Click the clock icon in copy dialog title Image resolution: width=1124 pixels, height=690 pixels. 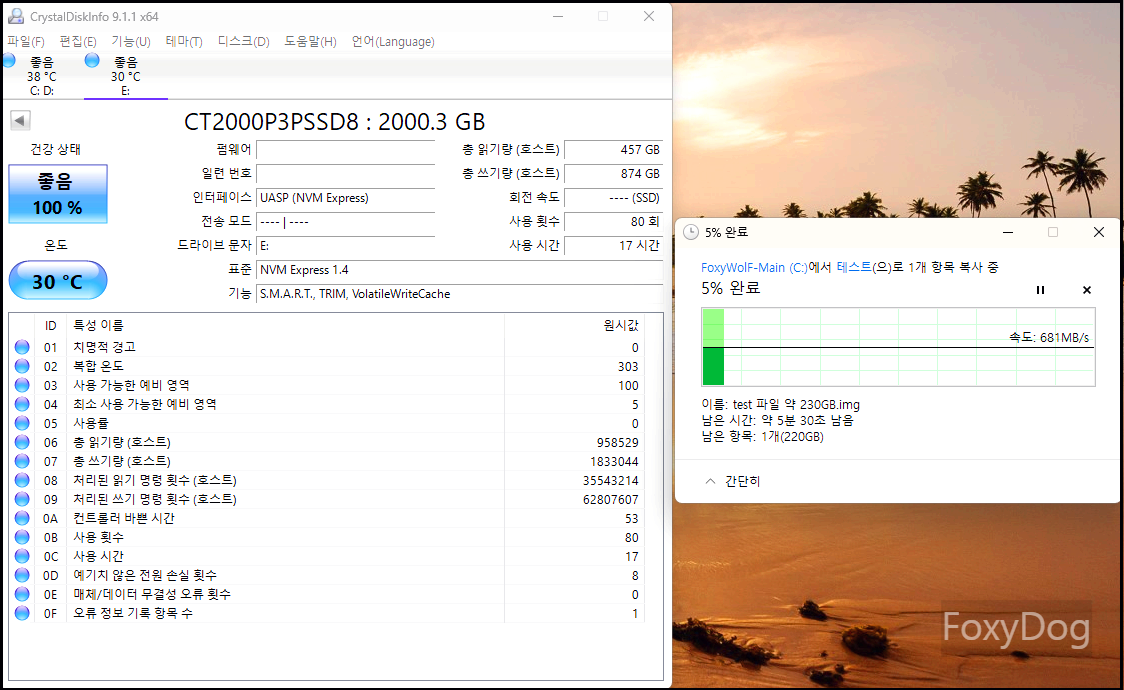point(691,232)
